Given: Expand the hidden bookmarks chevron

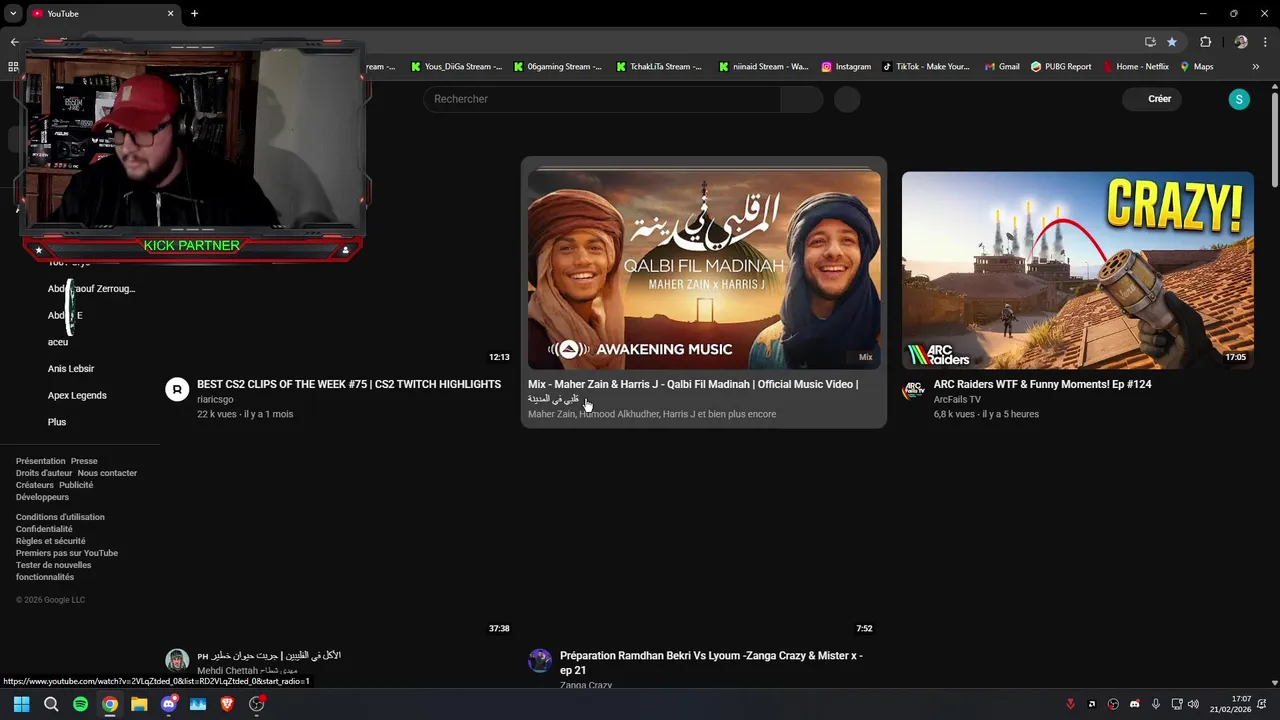Looking at the screenshot, I should [x=1256, y=67].
